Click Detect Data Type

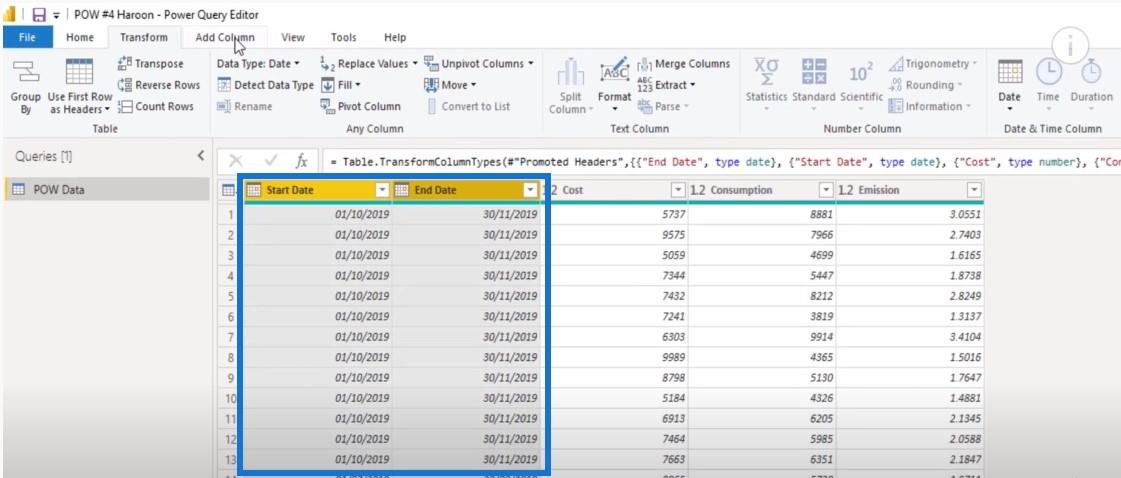click(265, 85)
